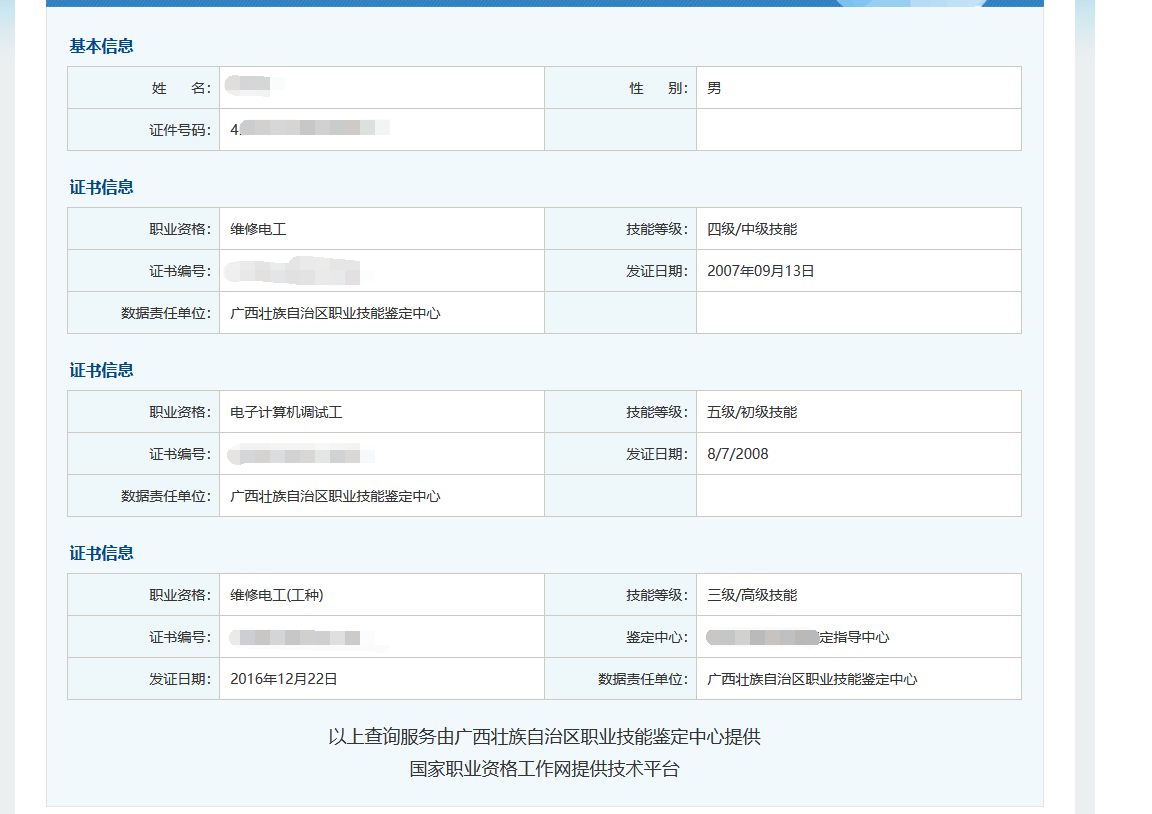This screenshot has width=1152, height=814.
Task: Select the 三级/高级技能 skill level
Action: click(751, 595)
